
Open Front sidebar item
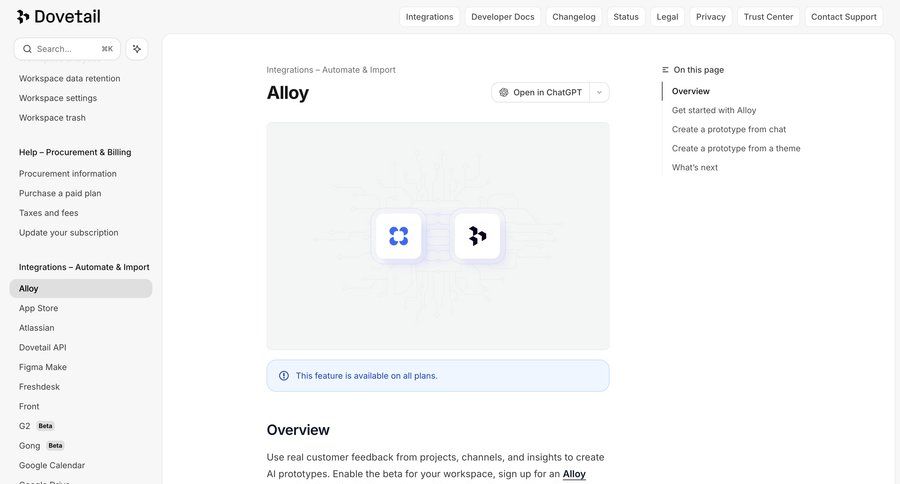click(x=29, y=406)
